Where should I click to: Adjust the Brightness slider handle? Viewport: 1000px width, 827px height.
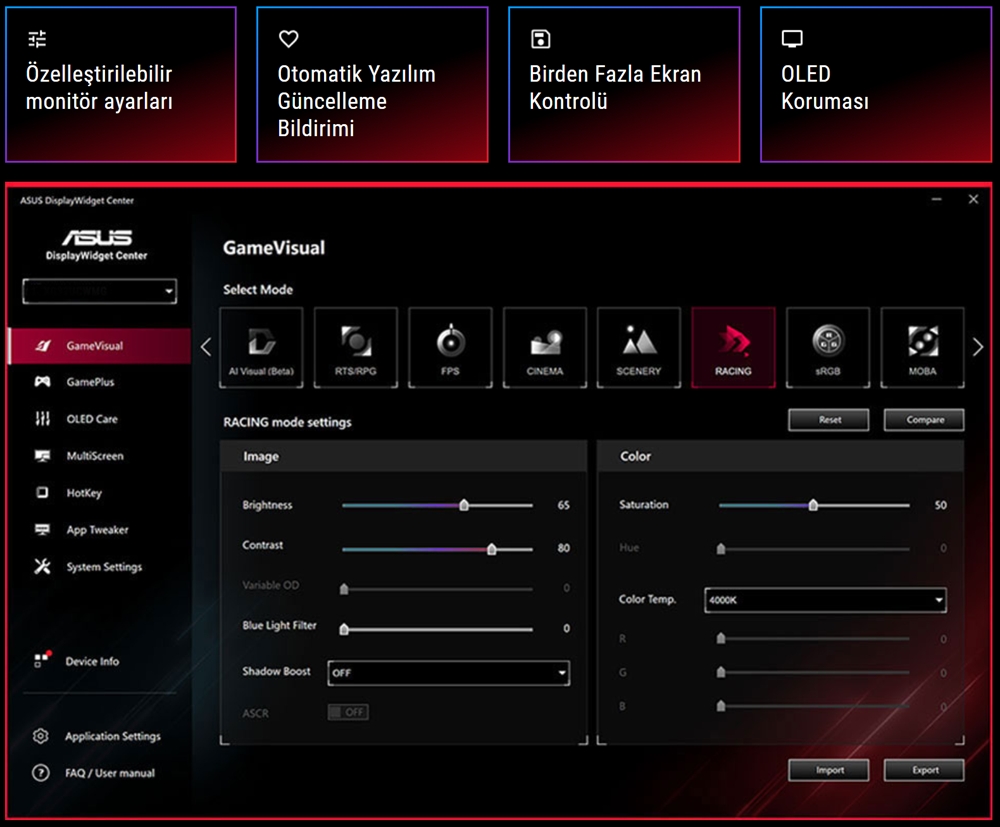tap(464, 506)
